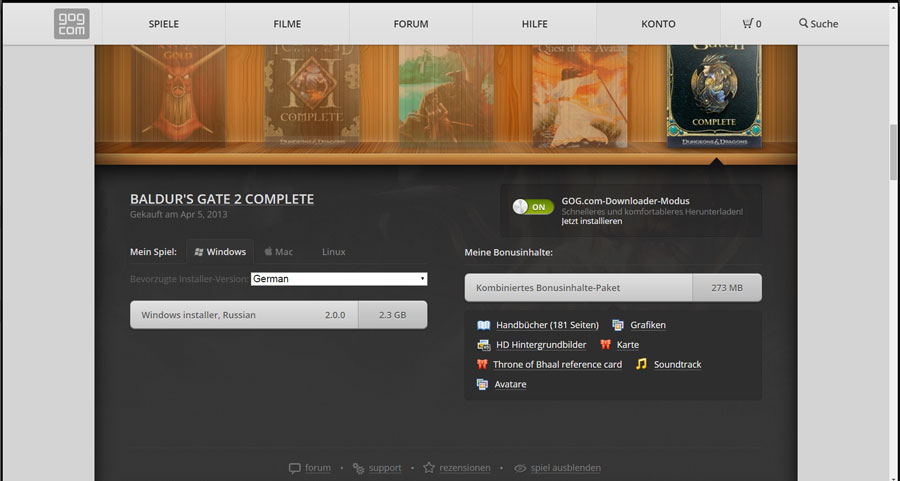Select the Quest of the Avatar cover
This screenshot has height=481, width=900.
[x=580, y=95]
